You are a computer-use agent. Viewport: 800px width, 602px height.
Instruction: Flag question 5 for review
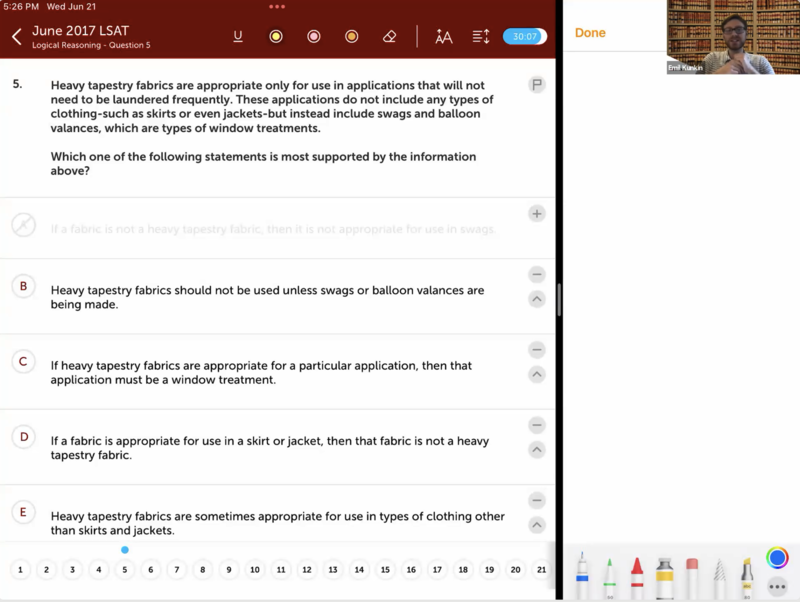coord(537,85)
